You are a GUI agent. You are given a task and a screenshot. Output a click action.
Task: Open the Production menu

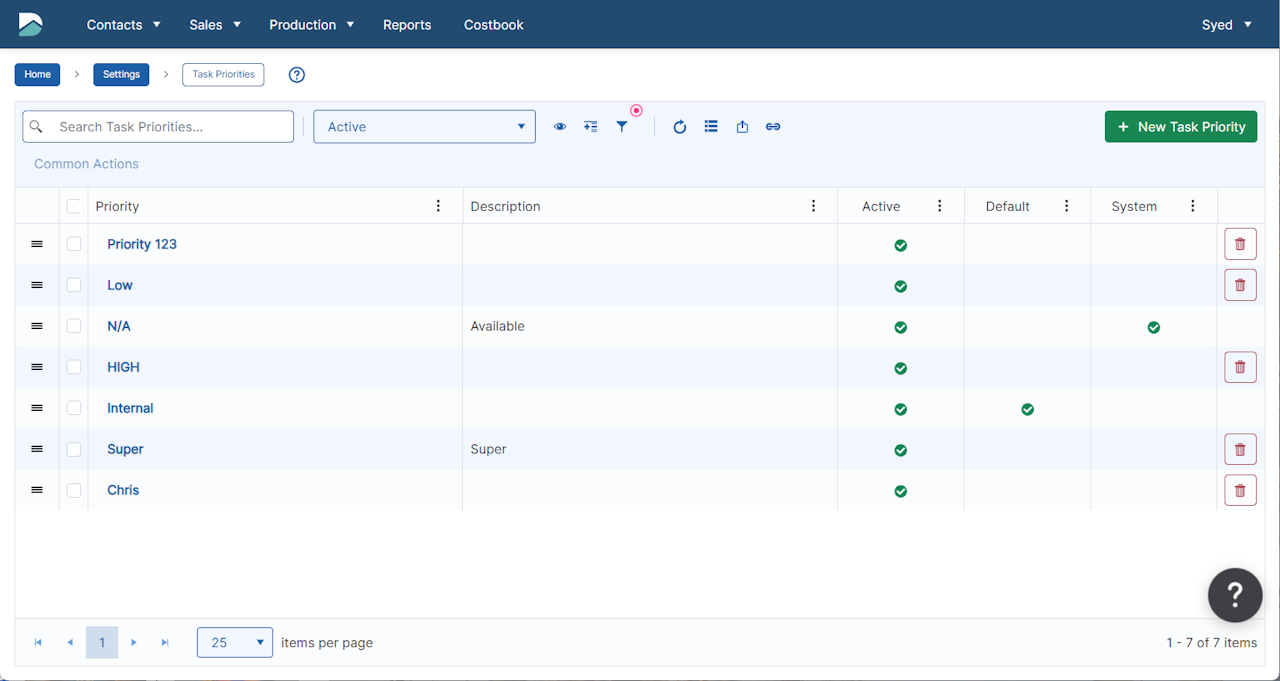(311, 25)
